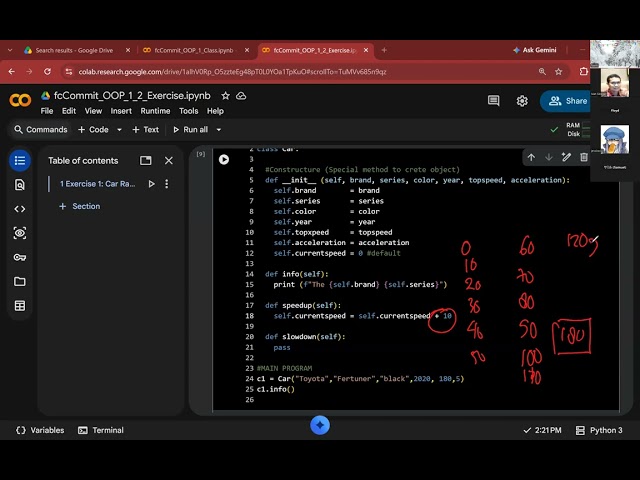
Task: Switch to fcCommit_OOP_1_Class.ipynb tab
Action: click(x=194, y=50)
